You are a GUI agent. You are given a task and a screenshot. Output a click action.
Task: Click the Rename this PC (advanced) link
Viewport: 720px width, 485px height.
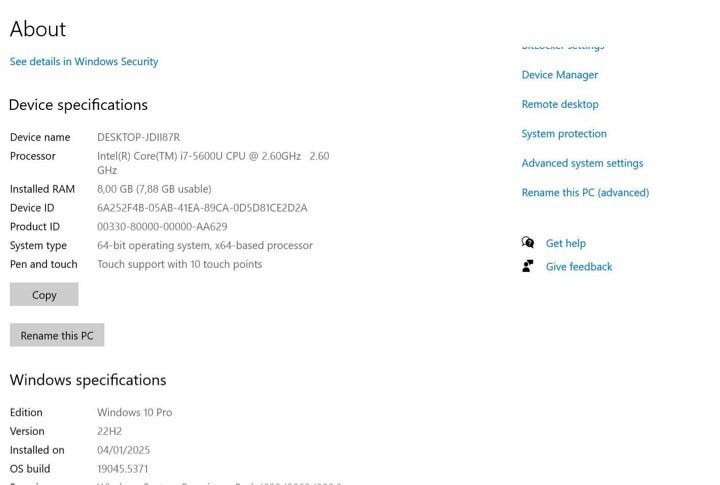click(585, 192)
